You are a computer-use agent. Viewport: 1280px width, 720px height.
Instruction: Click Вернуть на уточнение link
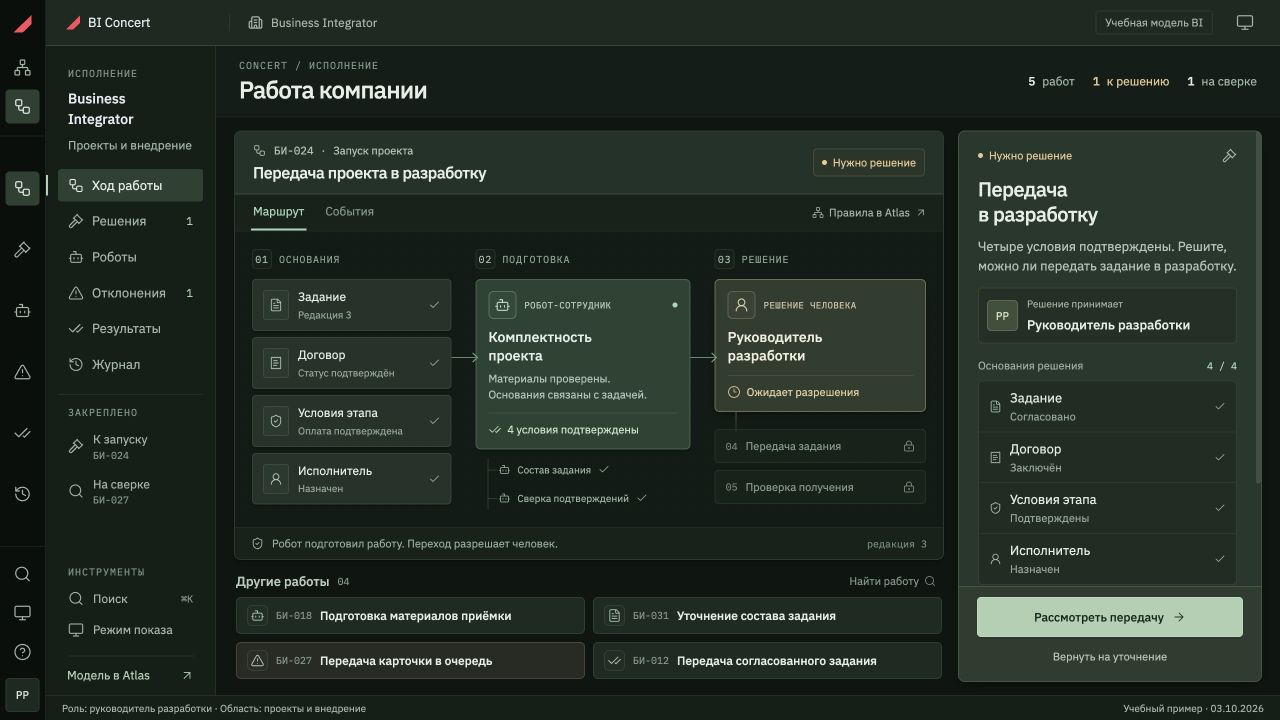[x=1110, y=657]
